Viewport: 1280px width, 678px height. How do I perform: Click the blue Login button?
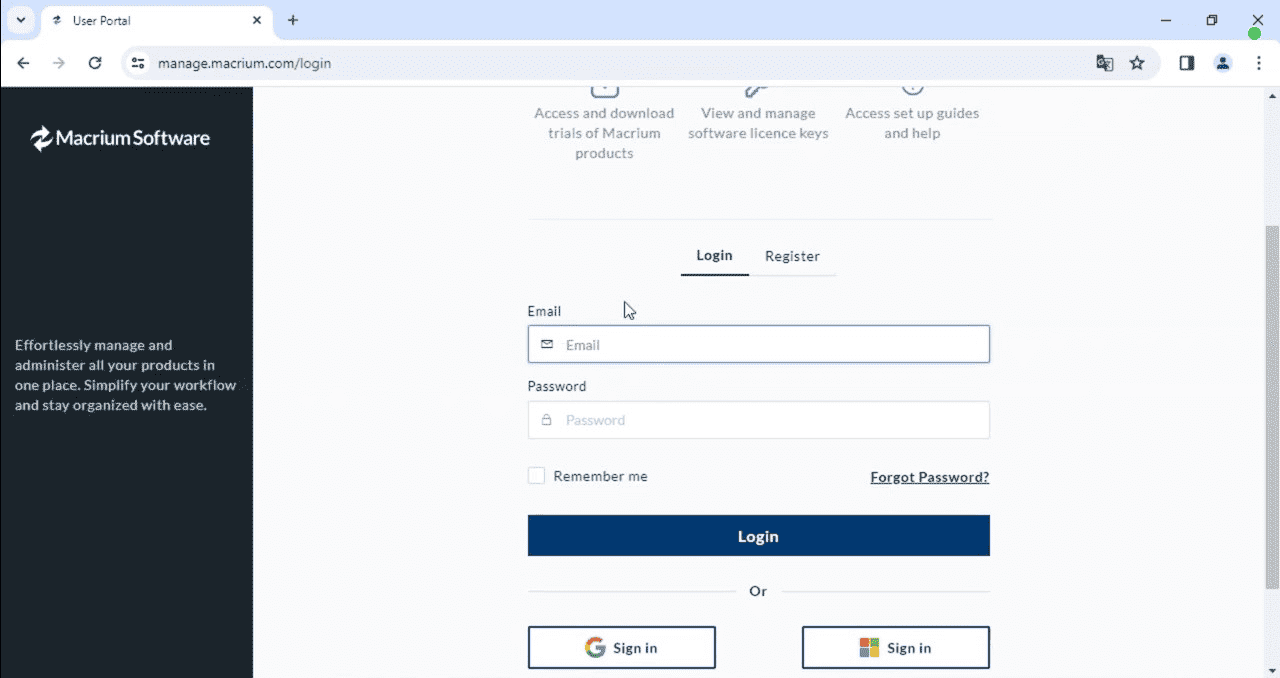tap(759, 536)
